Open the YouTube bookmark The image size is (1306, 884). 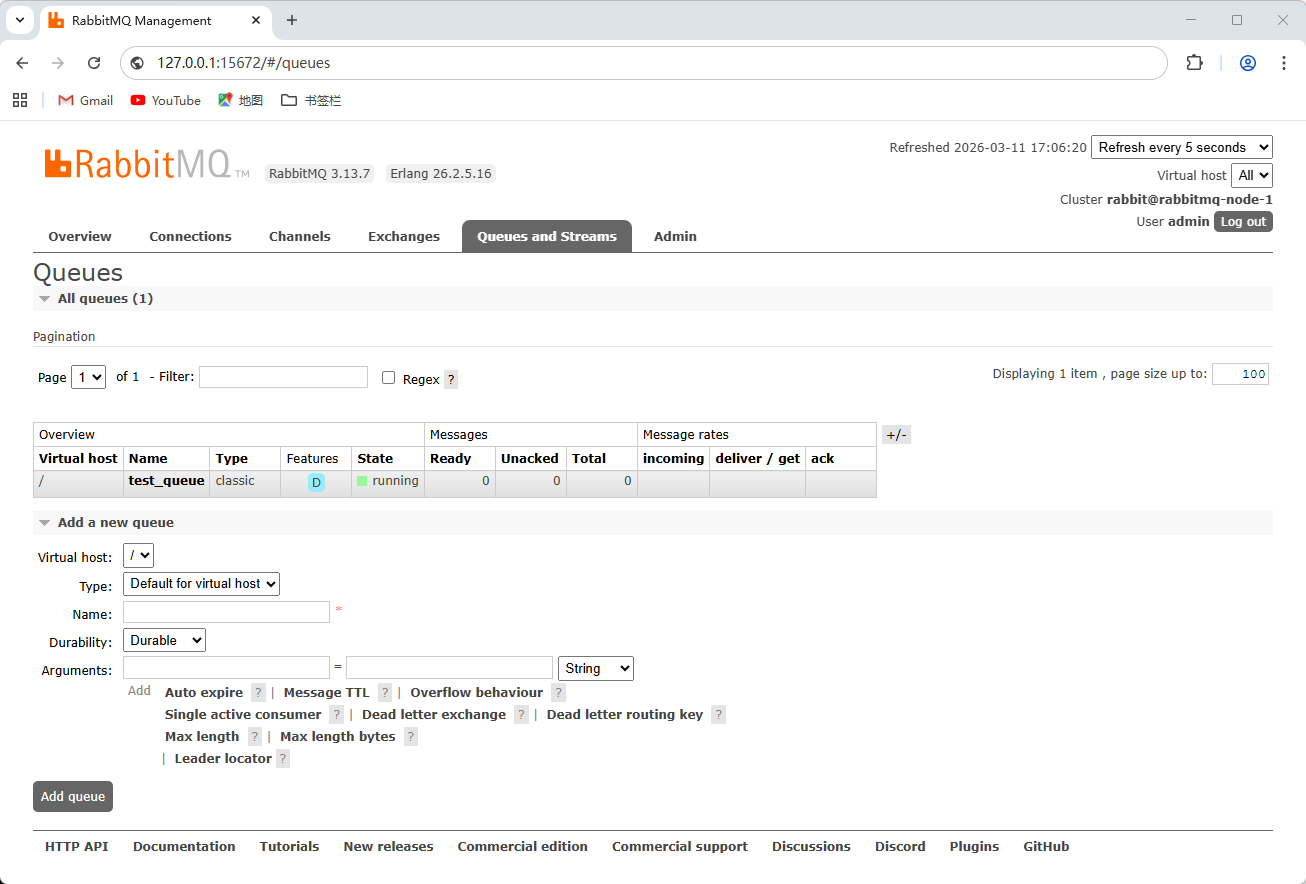click(166, 100)
